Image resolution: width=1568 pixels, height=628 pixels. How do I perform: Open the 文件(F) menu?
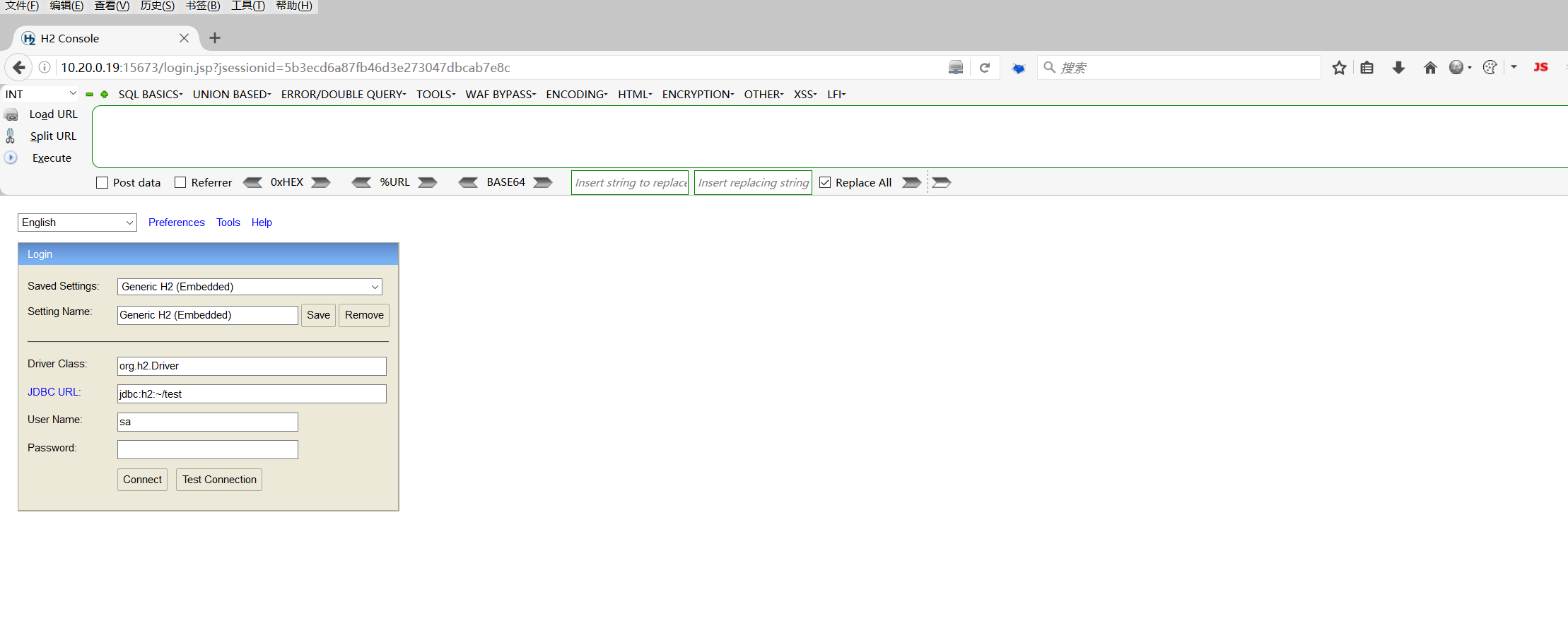click(x=22, y=6)
